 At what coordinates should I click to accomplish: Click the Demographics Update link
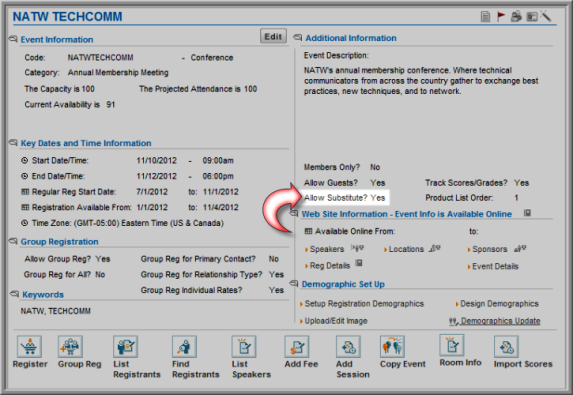[500, 321]
